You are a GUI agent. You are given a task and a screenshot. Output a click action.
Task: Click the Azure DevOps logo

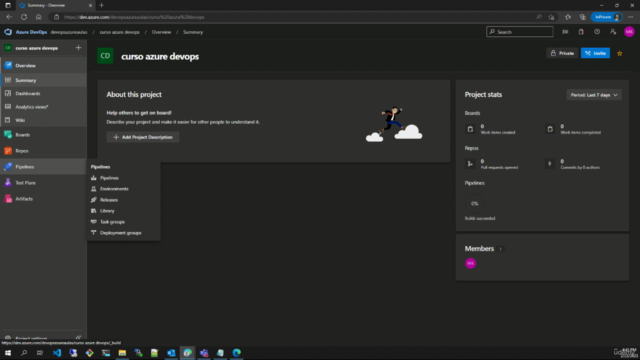8,32
